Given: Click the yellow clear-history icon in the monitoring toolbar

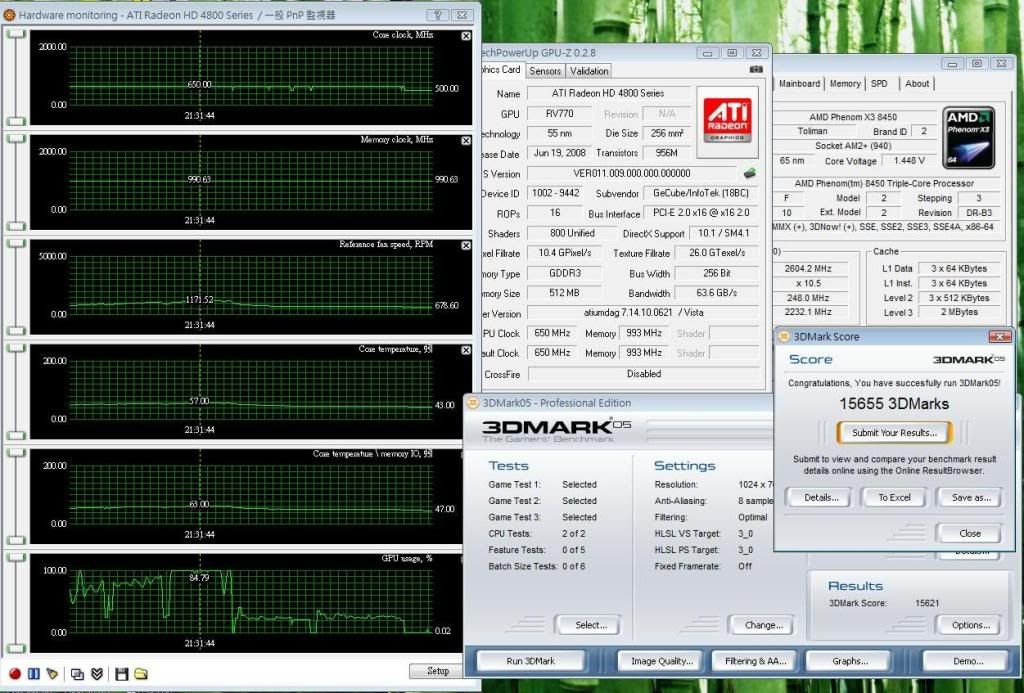Looking at the screenshot, I should tap(52, 673).
